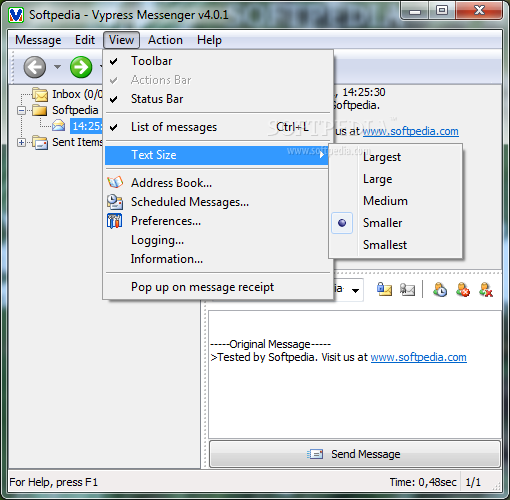The height and width of the screenshot is (500, 510).
Task: Click the 14:25:30 timestamp in message header
Action: [364, 92]
